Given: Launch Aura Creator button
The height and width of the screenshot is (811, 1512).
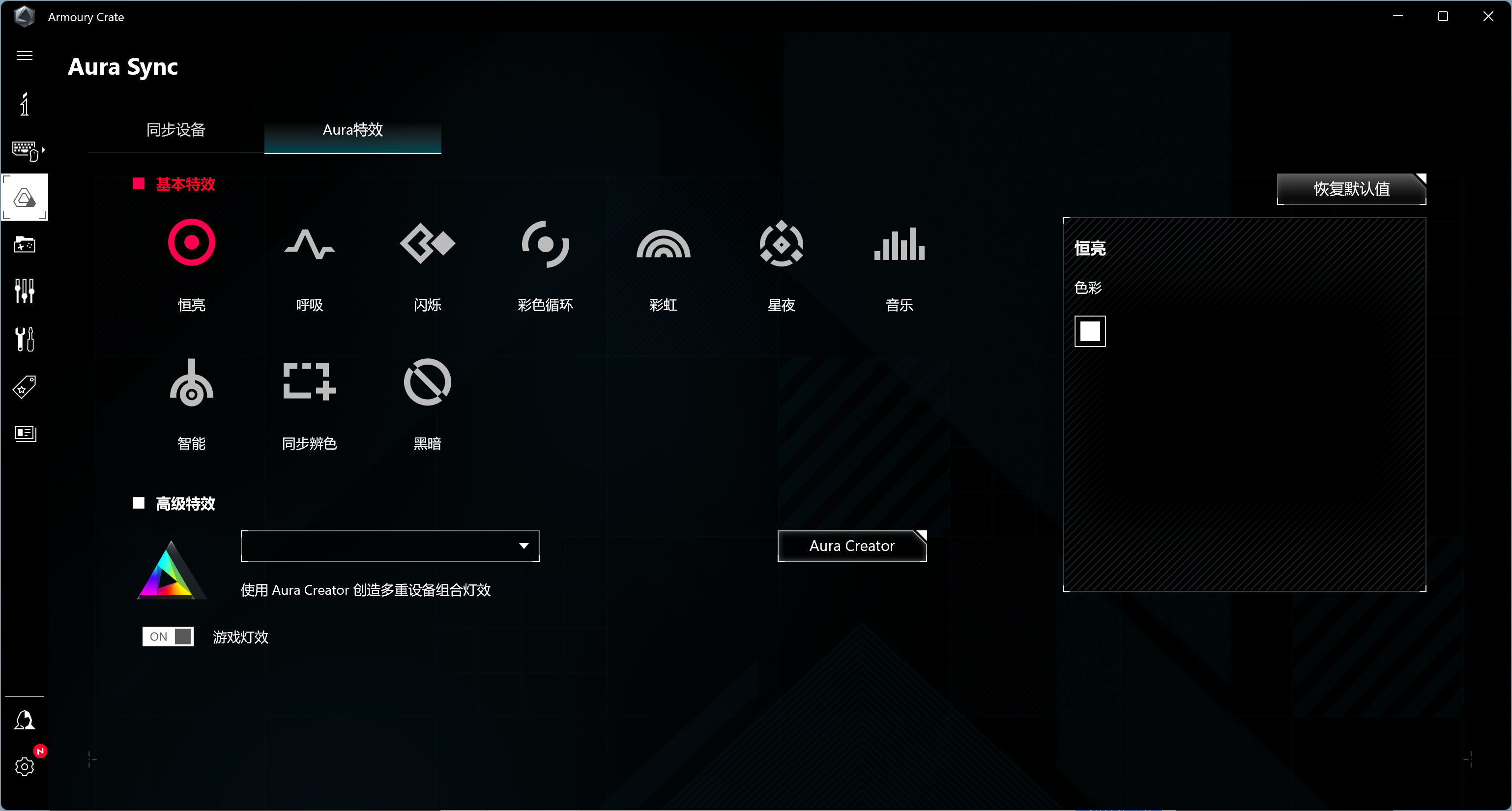Looking at the screenshot, I should [x=852, y=546].
